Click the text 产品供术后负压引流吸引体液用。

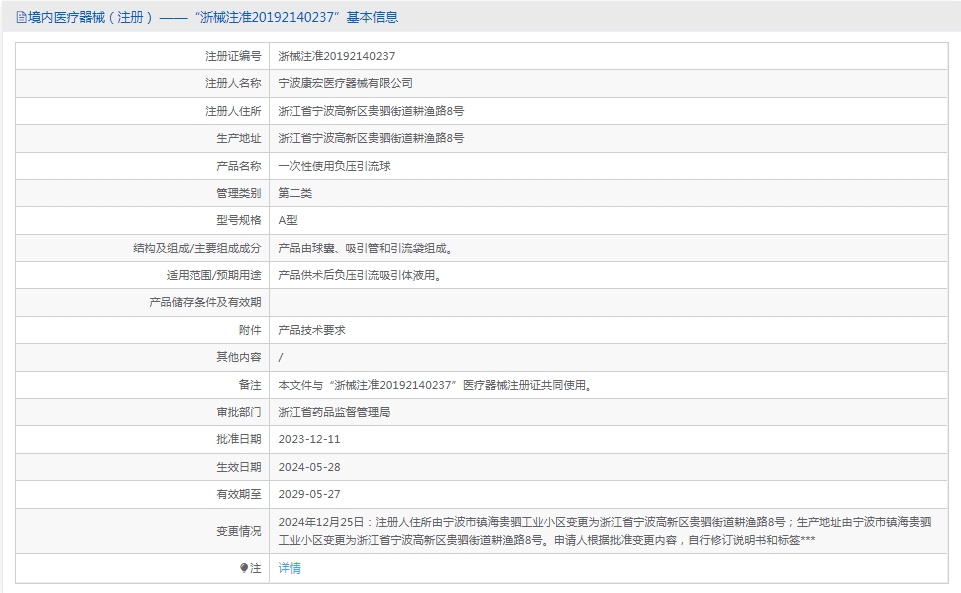click(360, 275)
